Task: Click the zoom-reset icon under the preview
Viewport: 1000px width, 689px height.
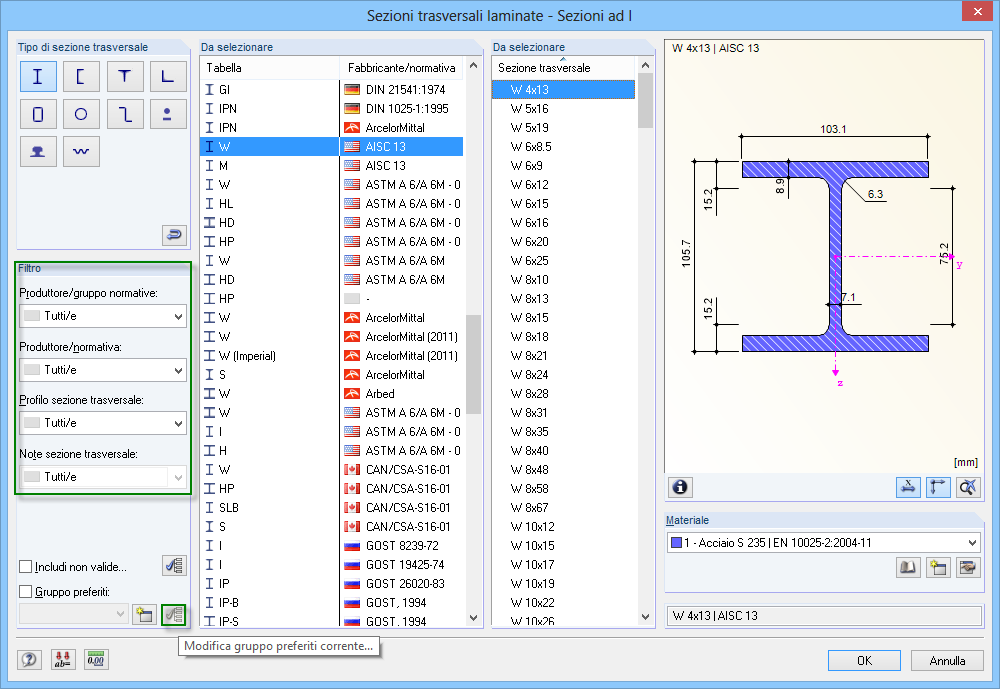Action: coord(968,487)
